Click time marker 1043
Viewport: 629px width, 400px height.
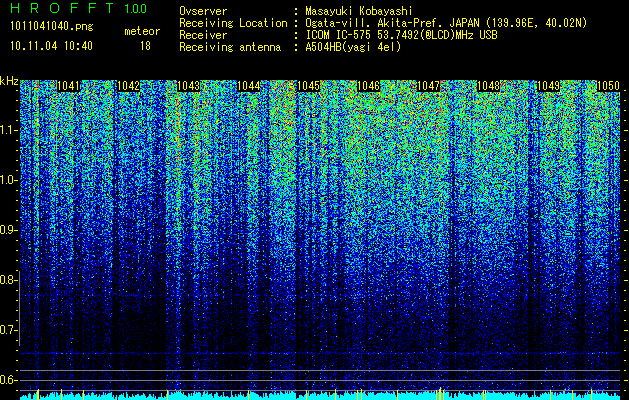pos(189,86)
